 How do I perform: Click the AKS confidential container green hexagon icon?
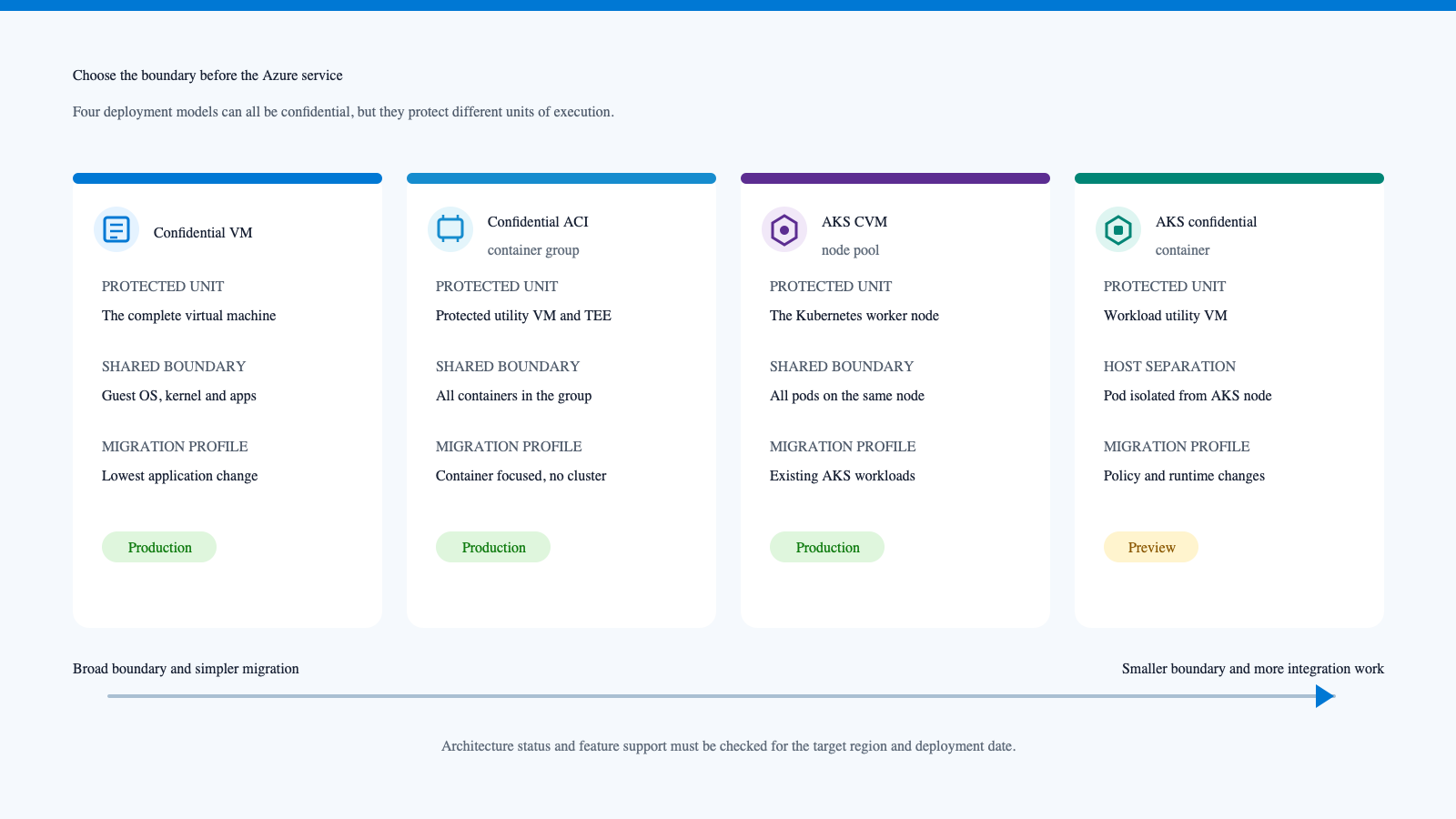pyautogui.click(x=1118, y=229)
